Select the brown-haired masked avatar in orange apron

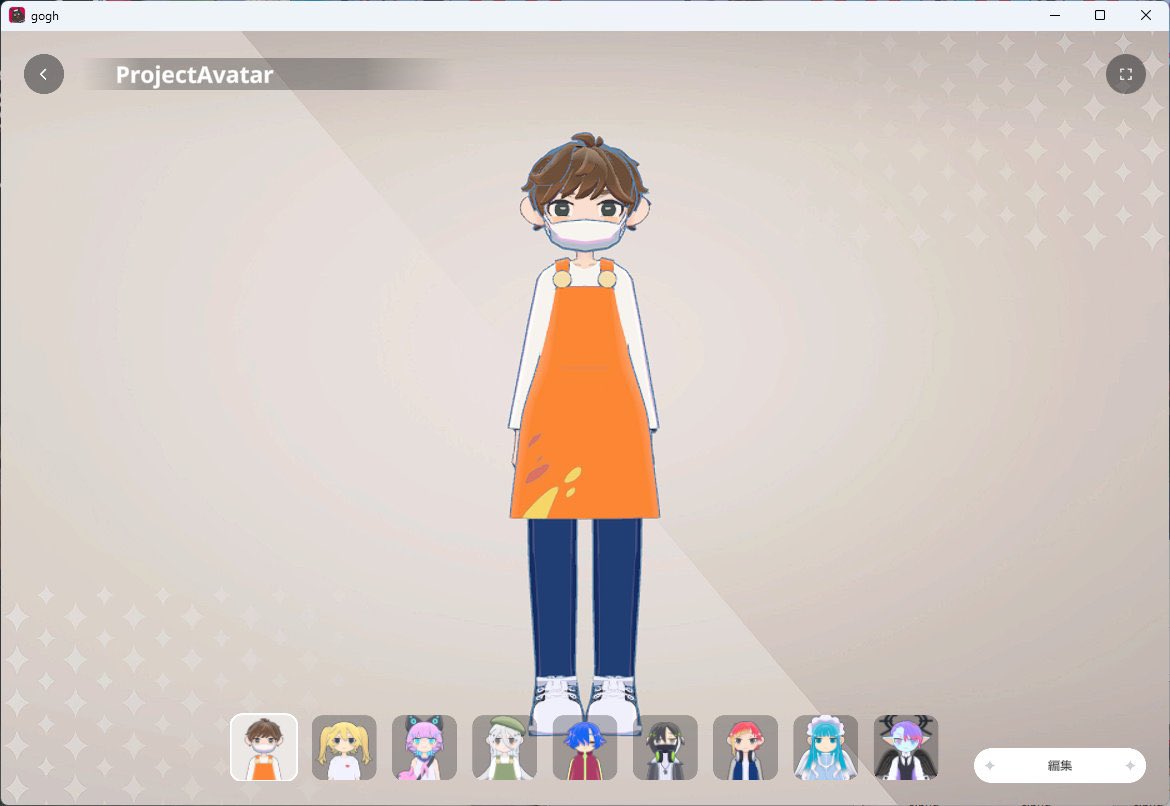pos(264,747)
